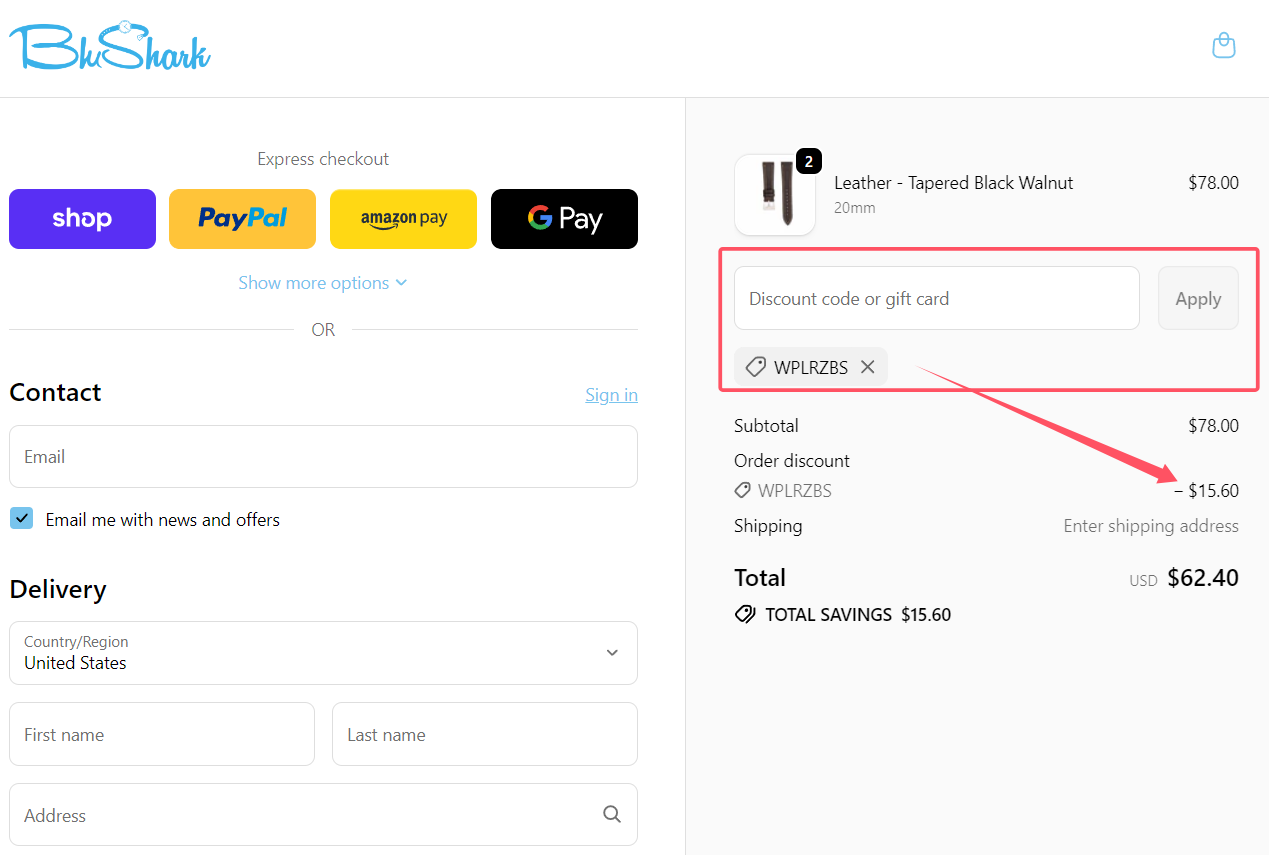Choose Amazon Pay express checkout
The image size is (1269, 855).
tap(404, 219)
